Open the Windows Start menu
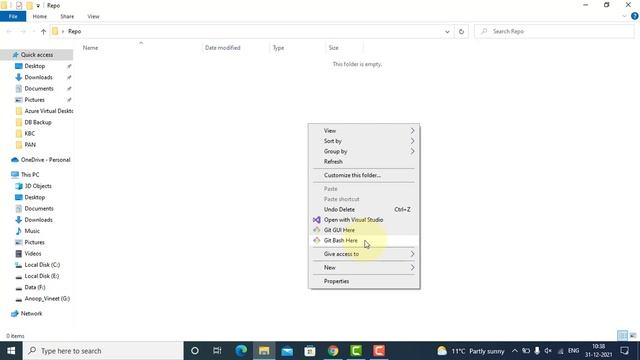The height and width of the screenshot is (360, 640). click(x=11, y=351)
